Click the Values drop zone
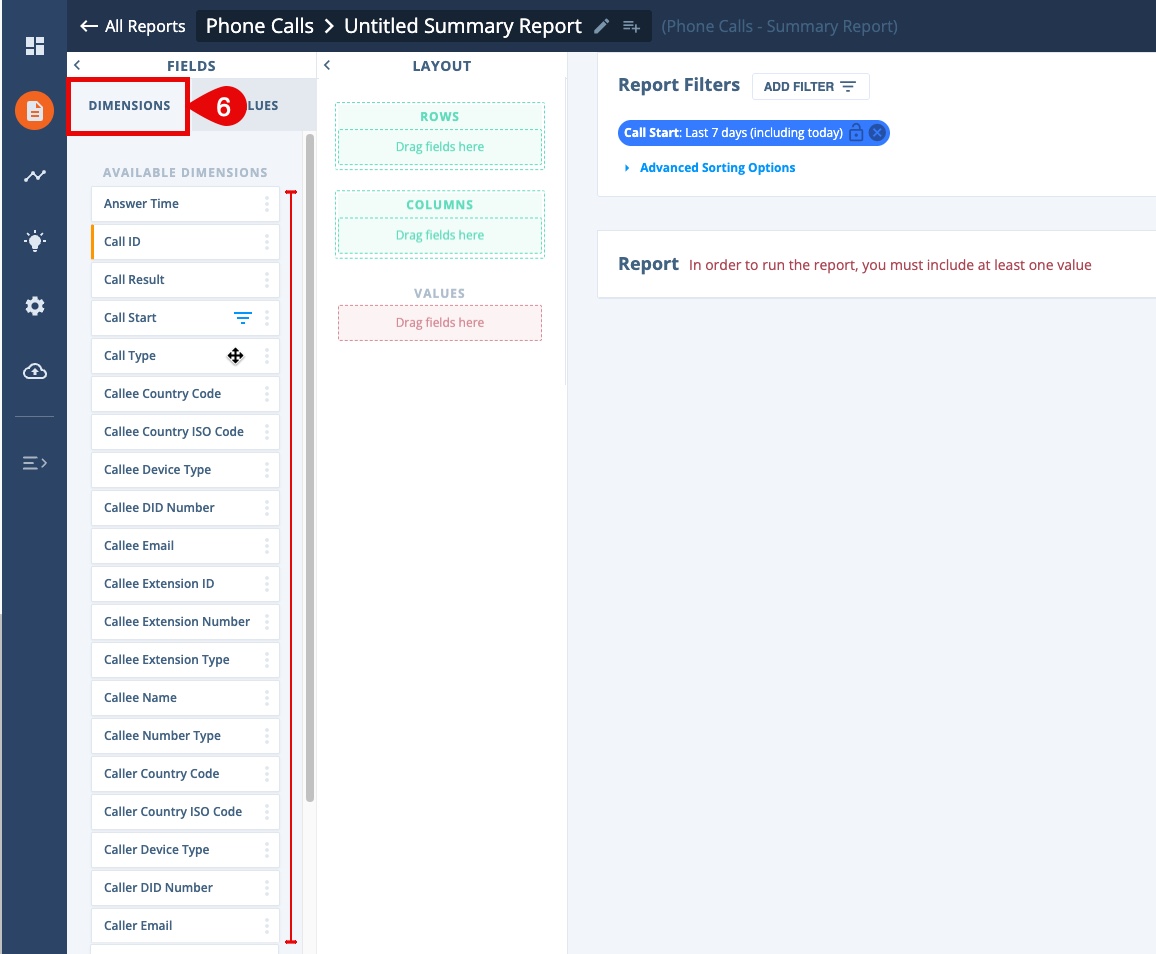The height and width of the screenshot is (954, 1156). [x=439, y=323]
